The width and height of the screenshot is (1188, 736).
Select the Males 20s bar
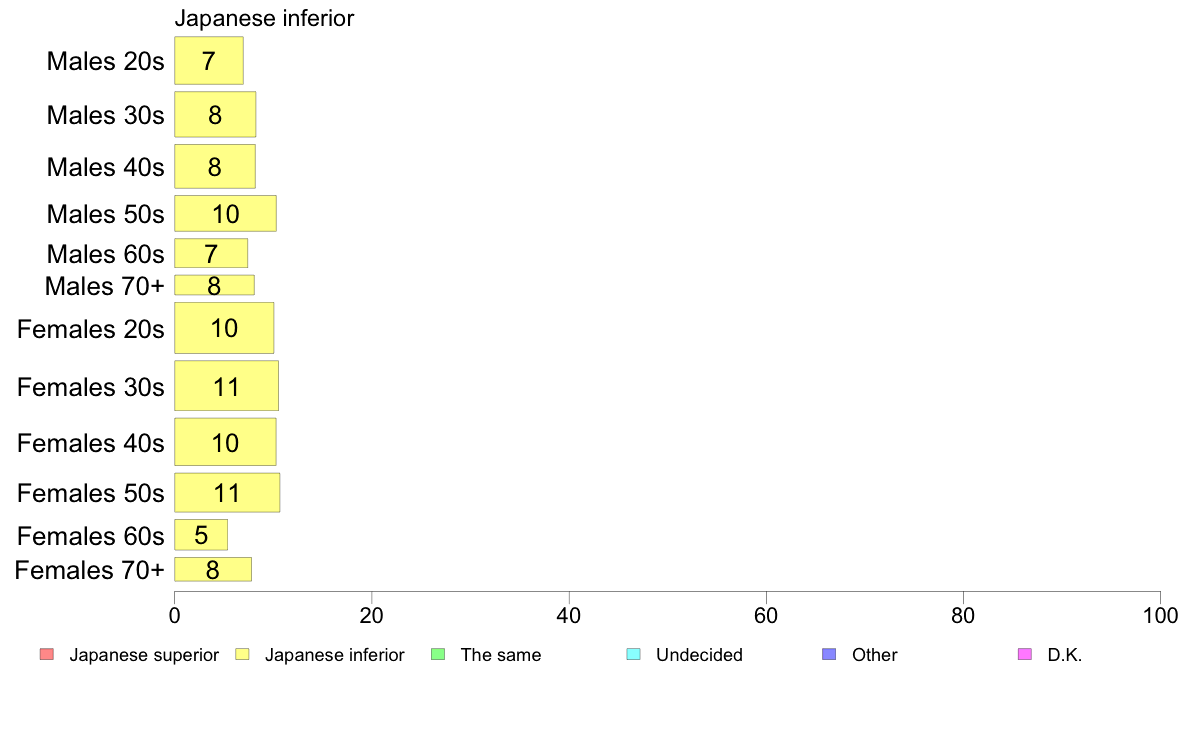209,61
